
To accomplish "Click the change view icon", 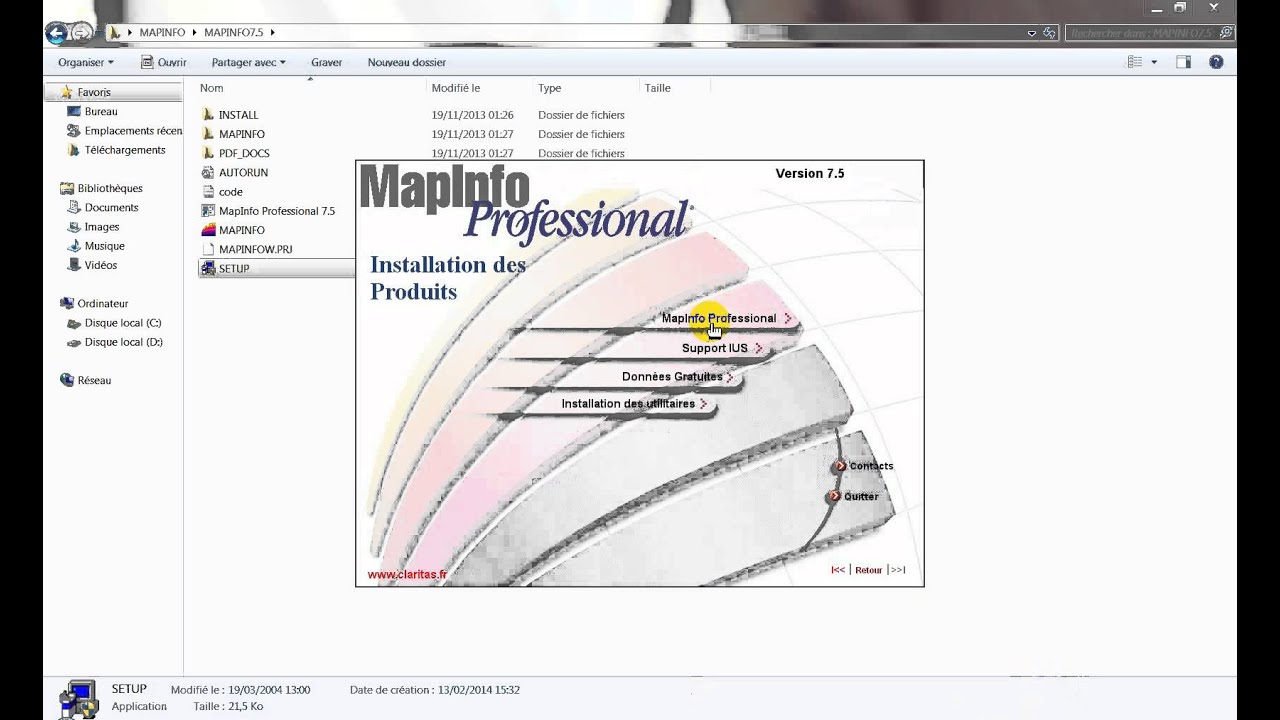I will 1135,62.
